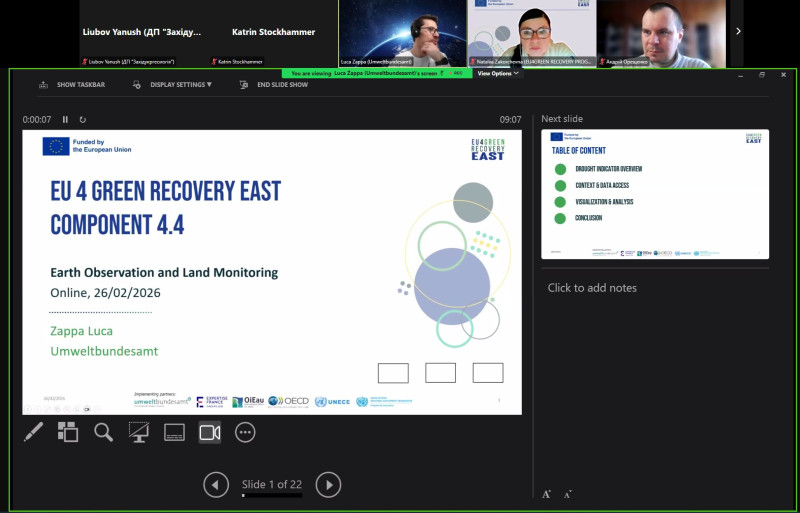Show next participants in video strip
The width and height of the screenshot is (800, 513).
click(x=739, y=31)
